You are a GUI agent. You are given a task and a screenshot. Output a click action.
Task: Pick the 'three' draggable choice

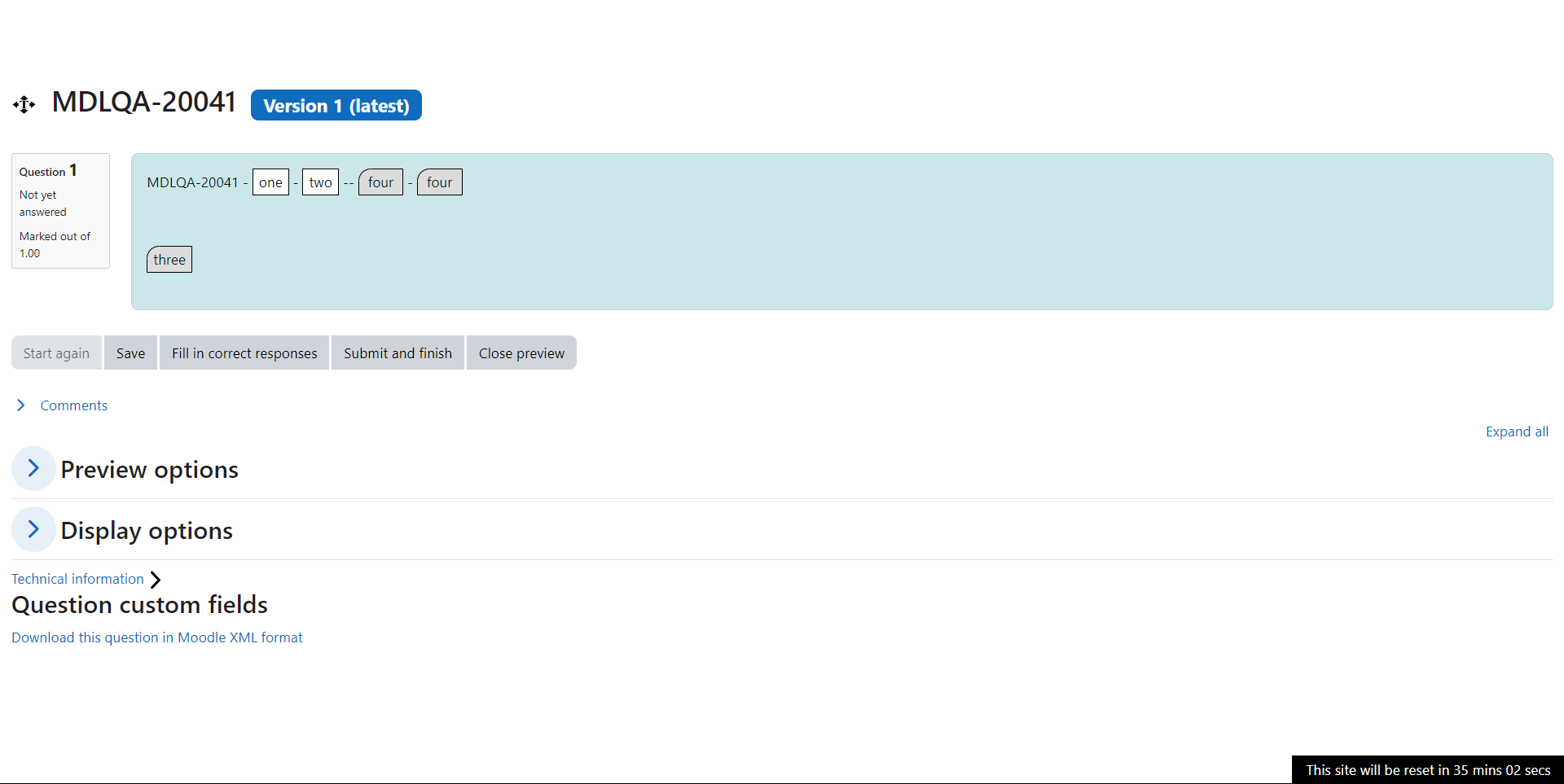[169, 260]
